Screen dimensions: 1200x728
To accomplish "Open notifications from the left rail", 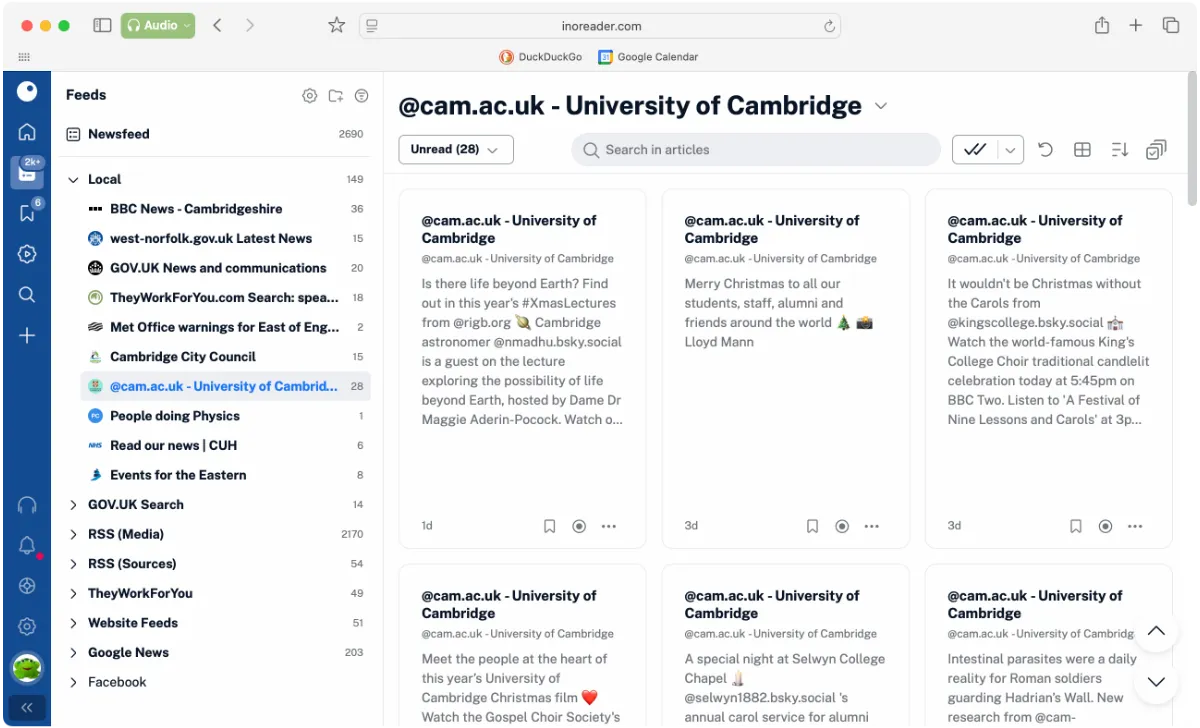I will (x=26, y=545).
